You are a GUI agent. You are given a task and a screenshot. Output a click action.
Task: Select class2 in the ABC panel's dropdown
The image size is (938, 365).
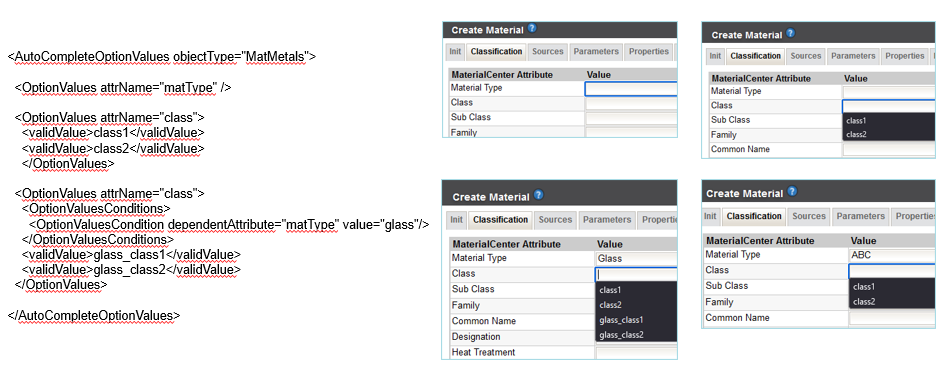[891, 302]
